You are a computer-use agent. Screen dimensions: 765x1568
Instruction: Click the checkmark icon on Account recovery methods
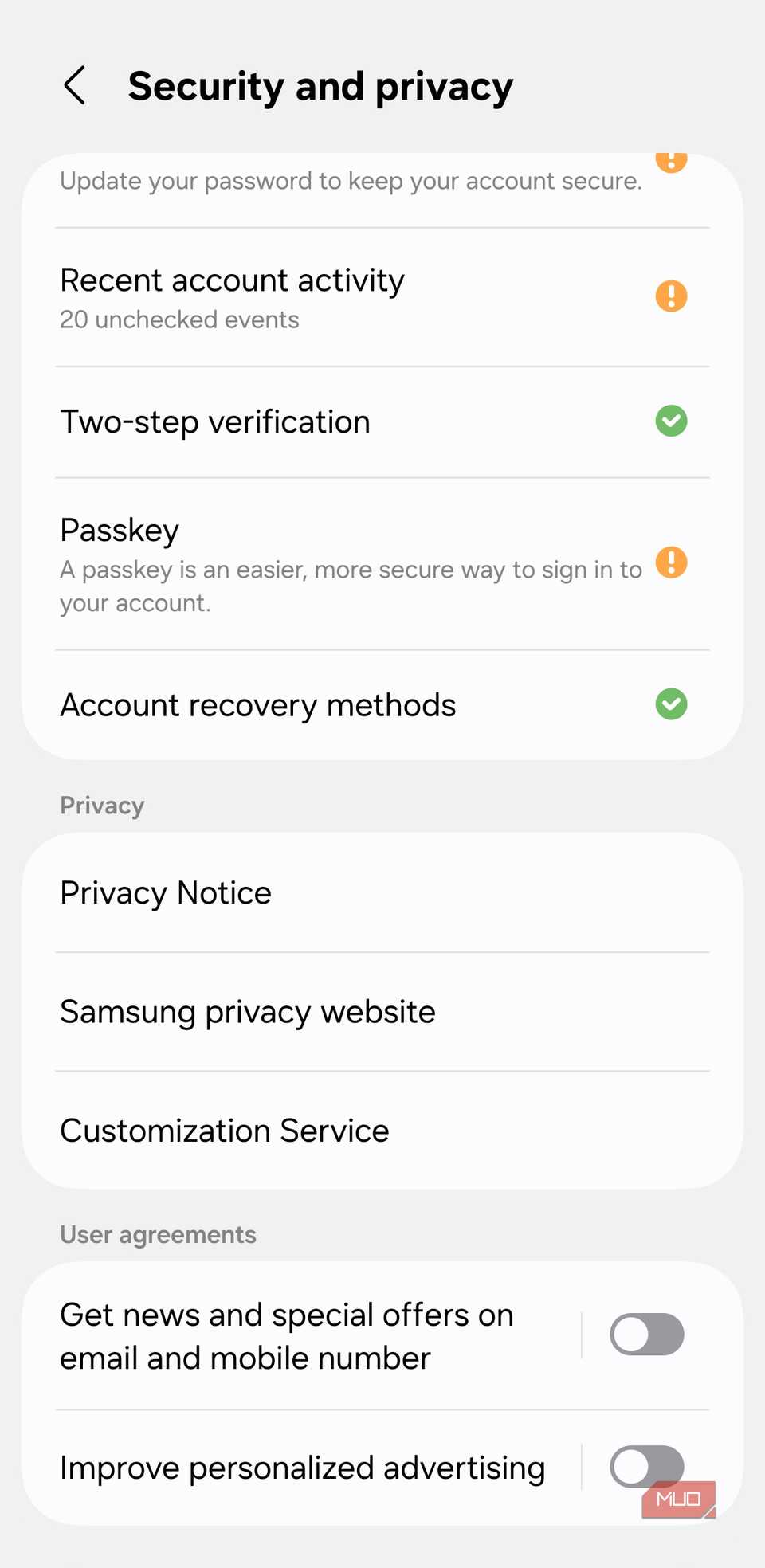[x=672, y=704]
